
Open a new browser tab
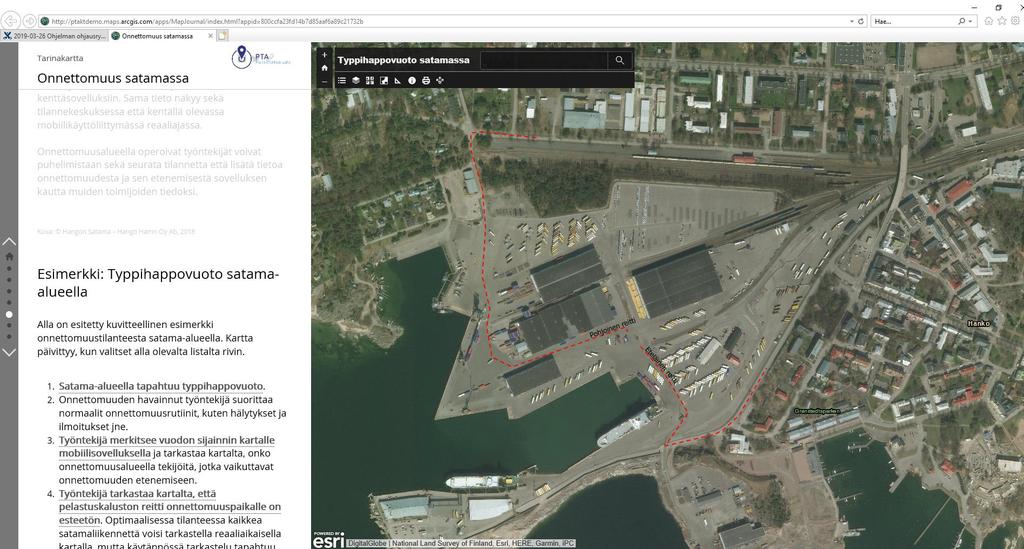point(223,36)
